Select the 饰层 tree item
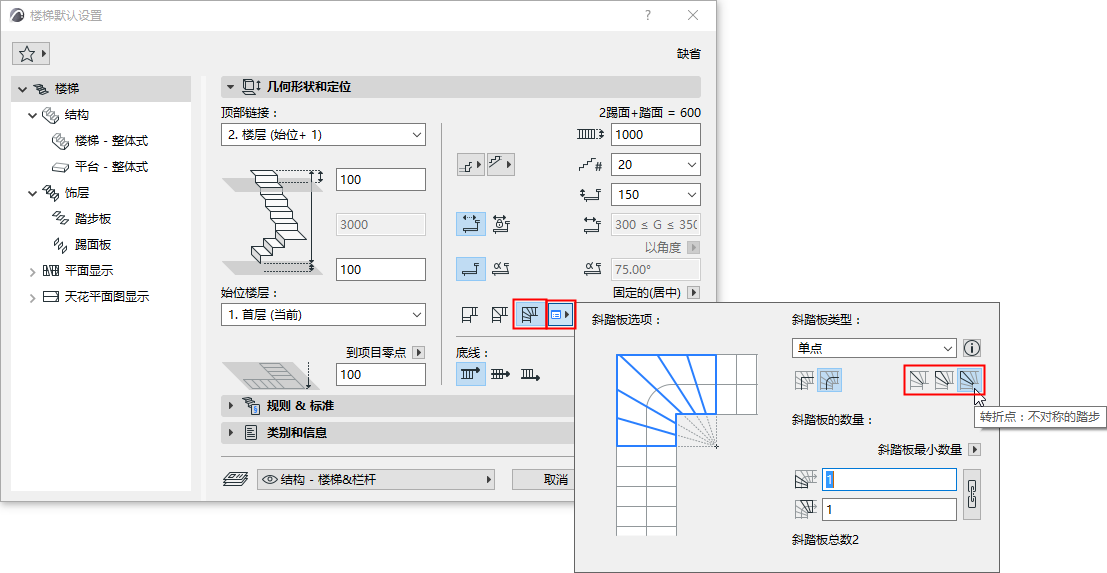1107x573 pixels. [x=76, y=193]
